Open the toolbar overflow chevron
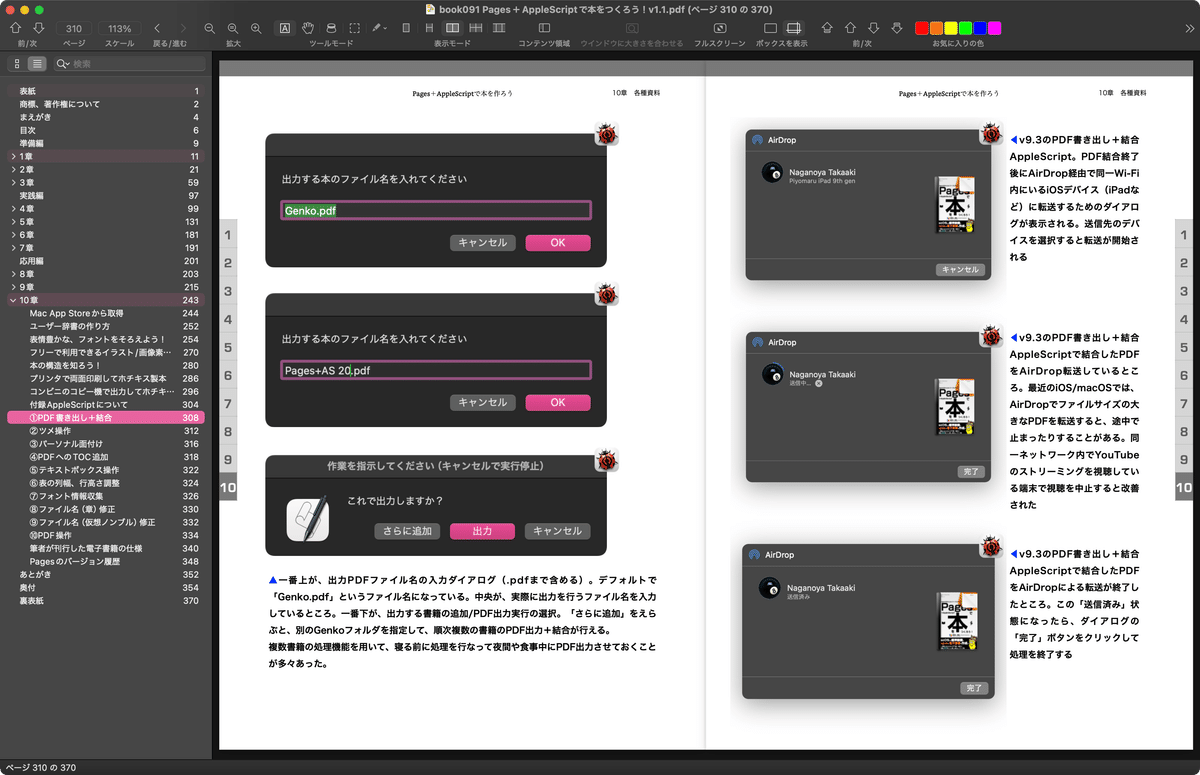1200x775 pixels. point(1188,28)
